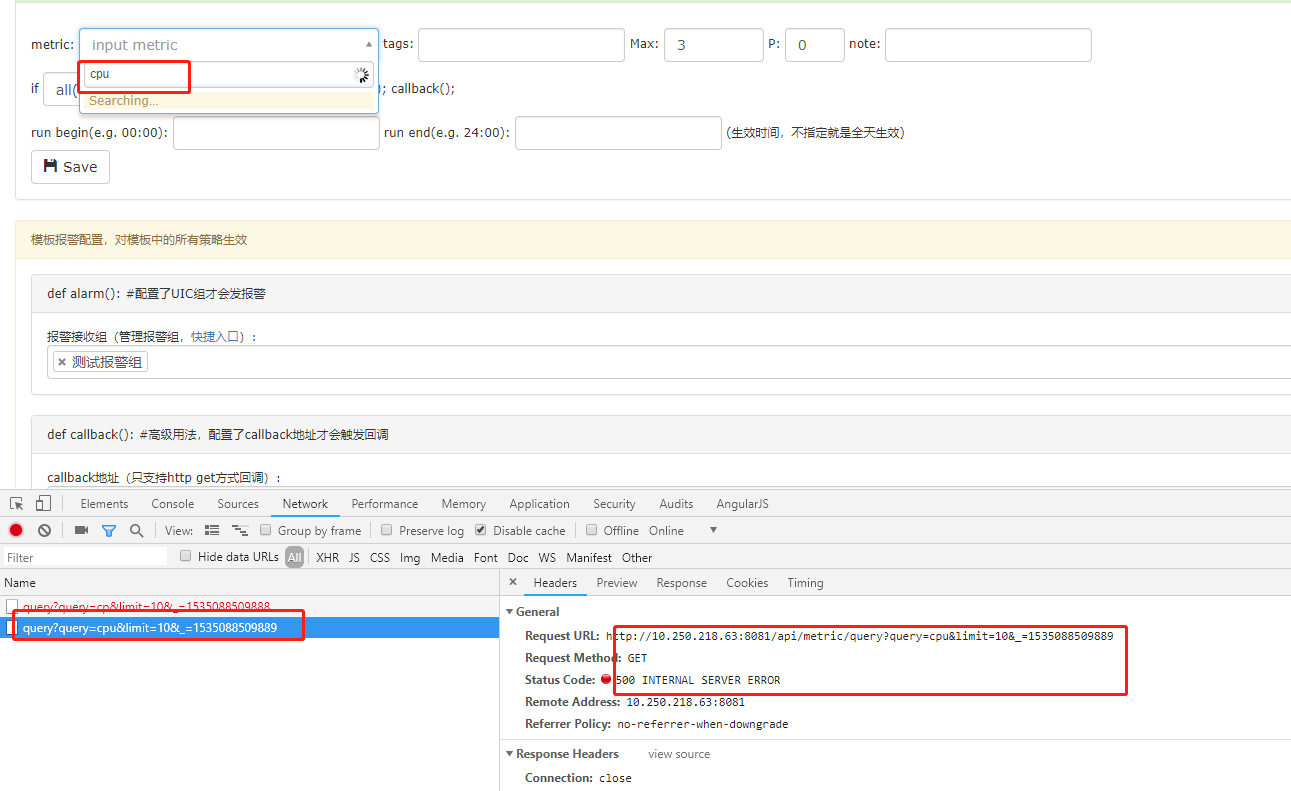Uncheck the Disable cache checkbox
The image size is (1291, 791).
point(480,530)
